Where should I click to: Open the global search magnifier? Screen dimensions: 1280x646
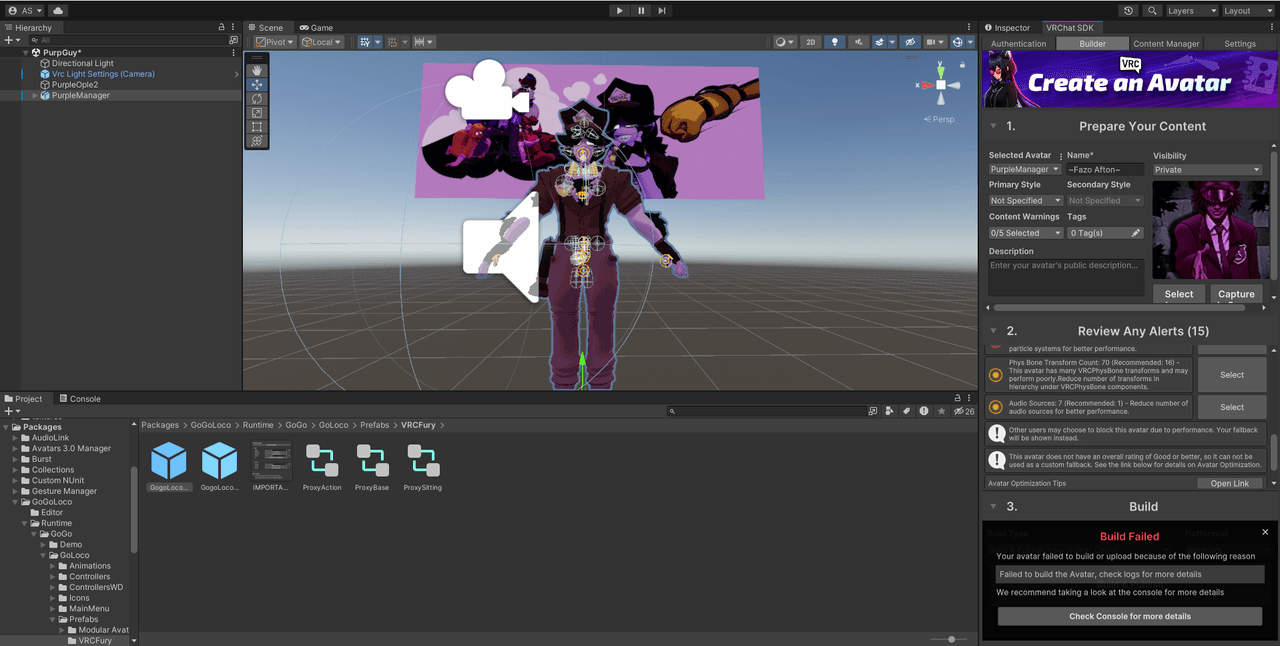pos(1153,10)
